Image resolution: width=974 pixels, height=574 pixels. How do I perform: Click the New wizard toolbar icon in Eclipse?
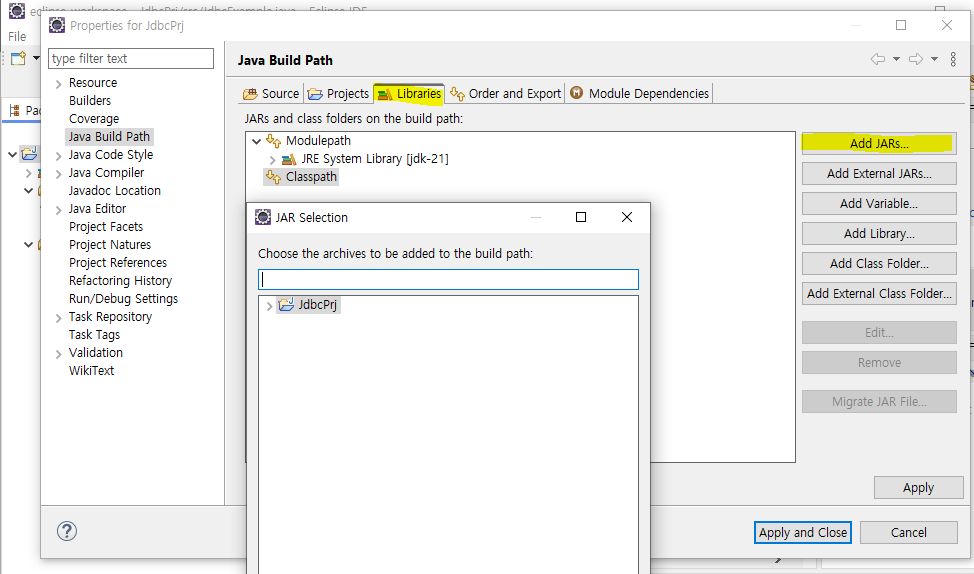[x=18, y=58]
